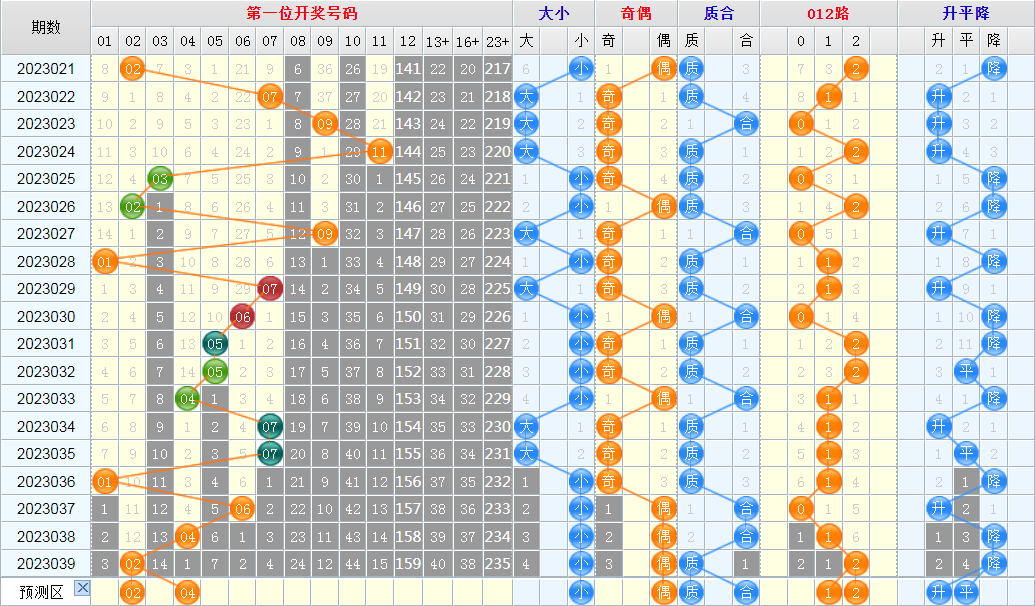
Task: Toggle predicted 平 ball in 预测区 row
Action: [x=966, y=592]
